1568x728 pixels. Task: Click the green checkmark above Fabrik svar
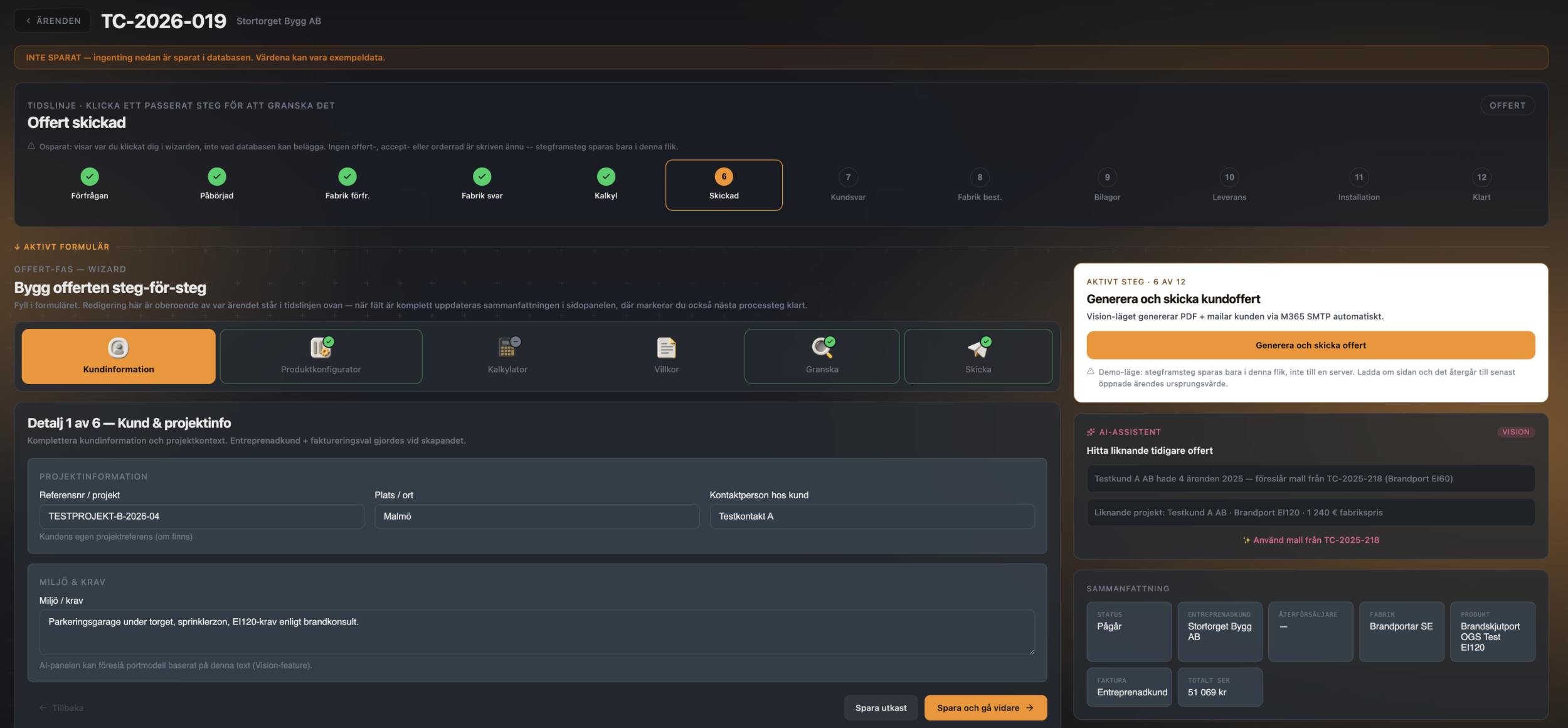[x=482, y=176]
